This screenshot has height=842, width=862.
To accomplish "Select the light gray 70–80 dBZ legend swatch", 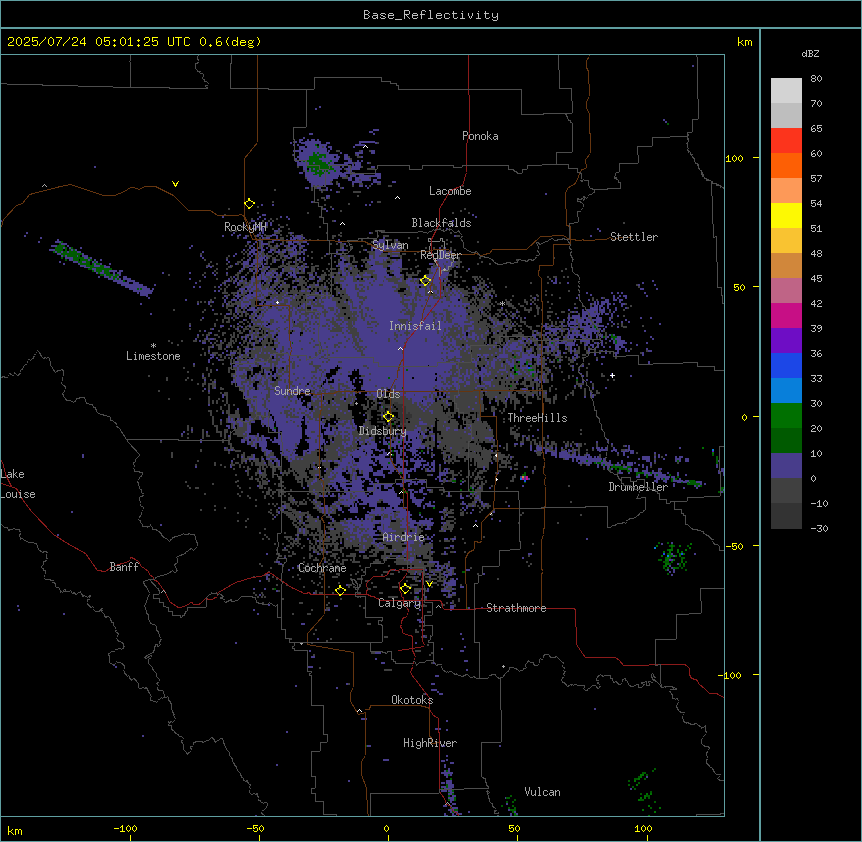I will coord(786,91).
